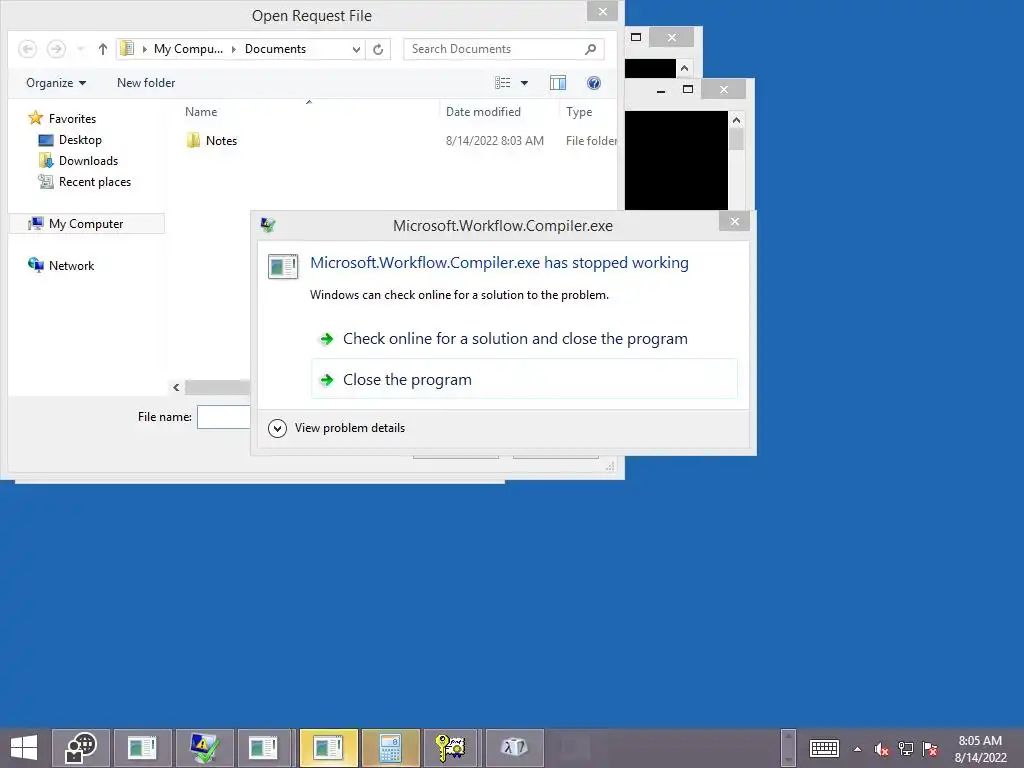Open the network globe taskbar app
The width and height of the screenshot is (1024, 768).
tap(80, 747)
